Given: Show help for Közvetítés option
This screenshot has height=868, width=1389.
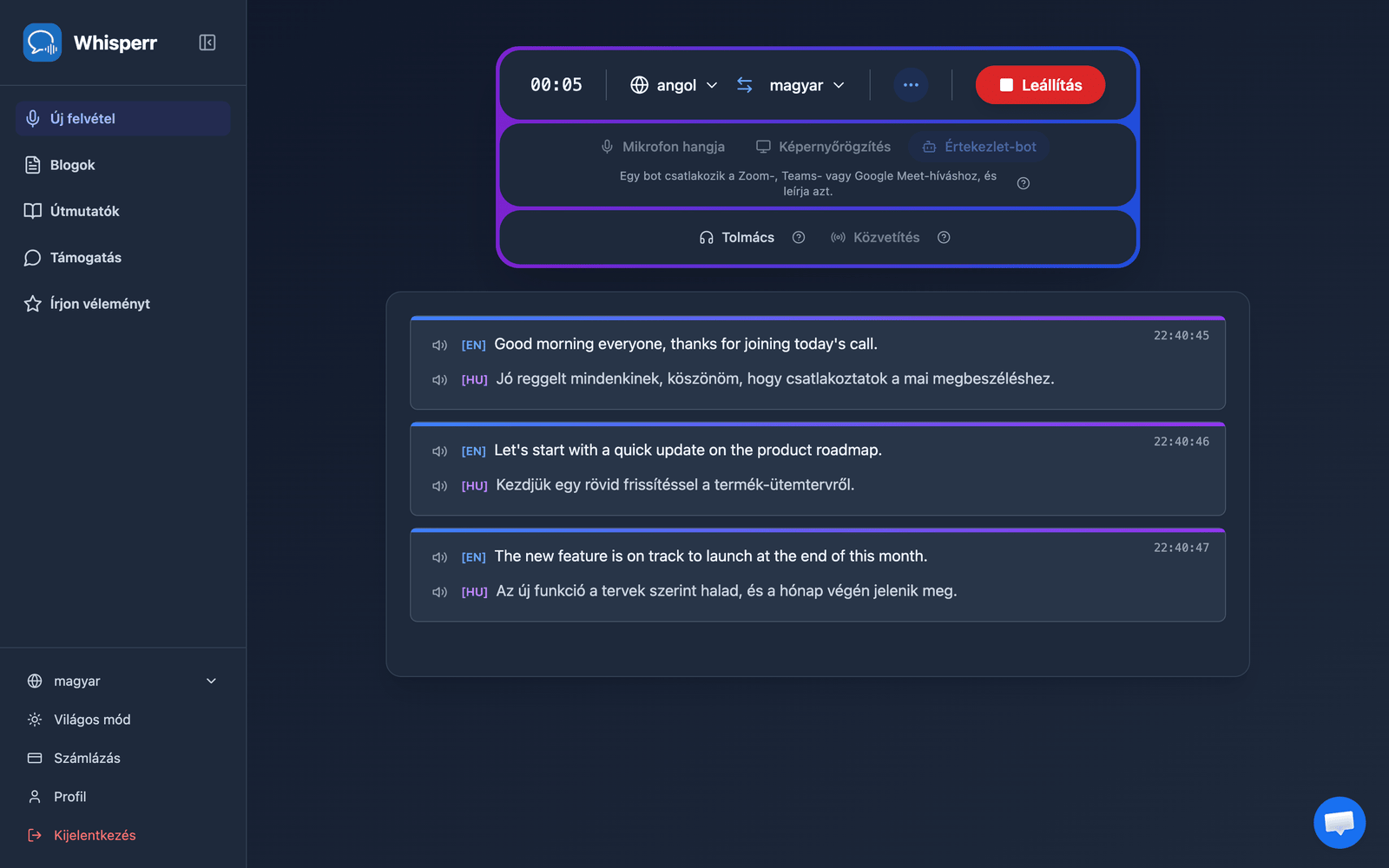Looking at the screenshot, I should (944, 238).
